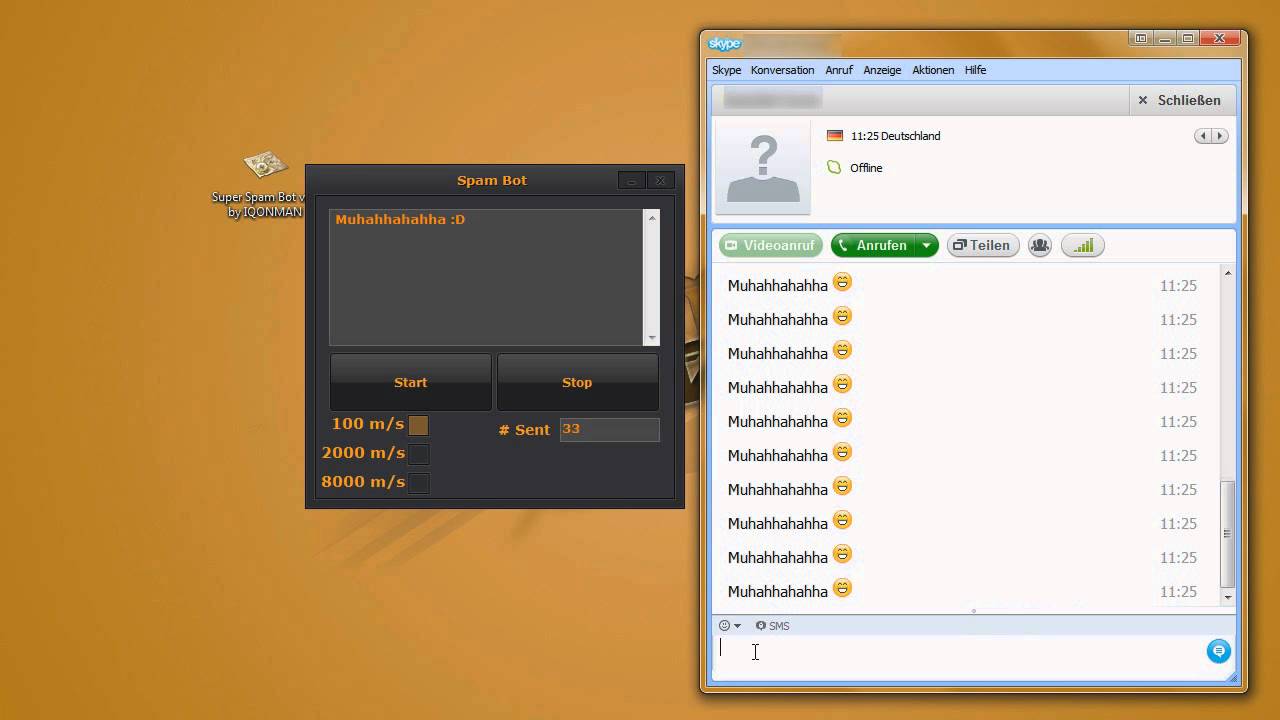Image resolution: width=1280 pixels, height=720 pixels.
Task: Click the blue send message button
Action: pos(1218,651)
